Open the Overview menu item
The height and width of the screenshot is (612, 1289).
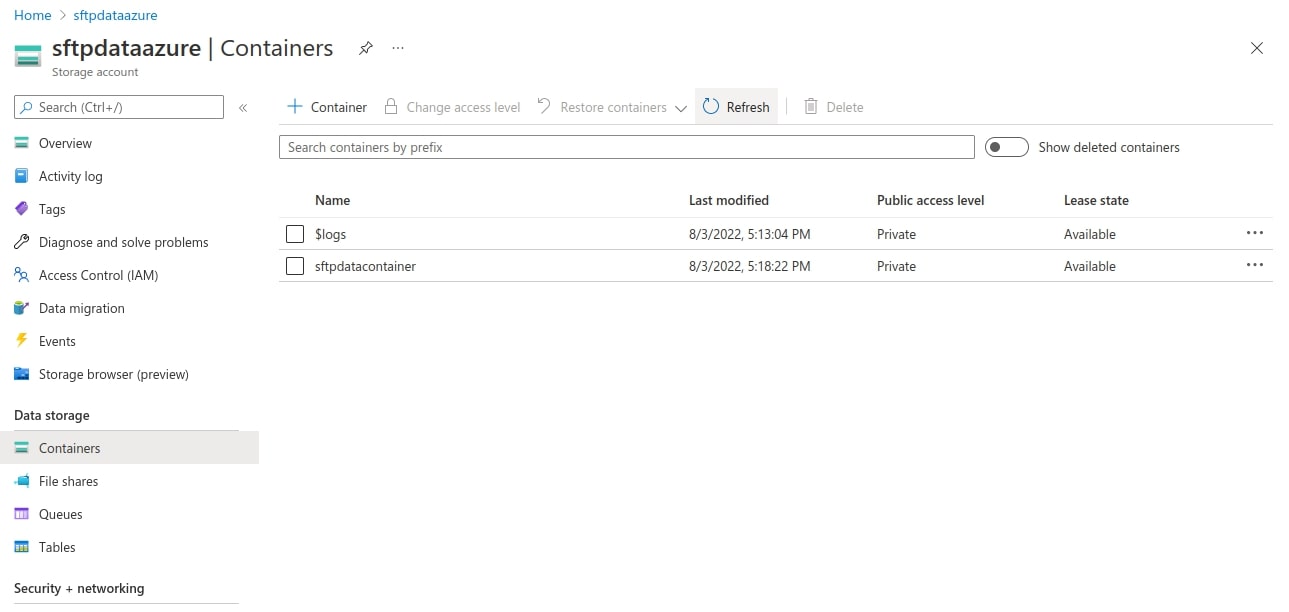click(65, 143)
